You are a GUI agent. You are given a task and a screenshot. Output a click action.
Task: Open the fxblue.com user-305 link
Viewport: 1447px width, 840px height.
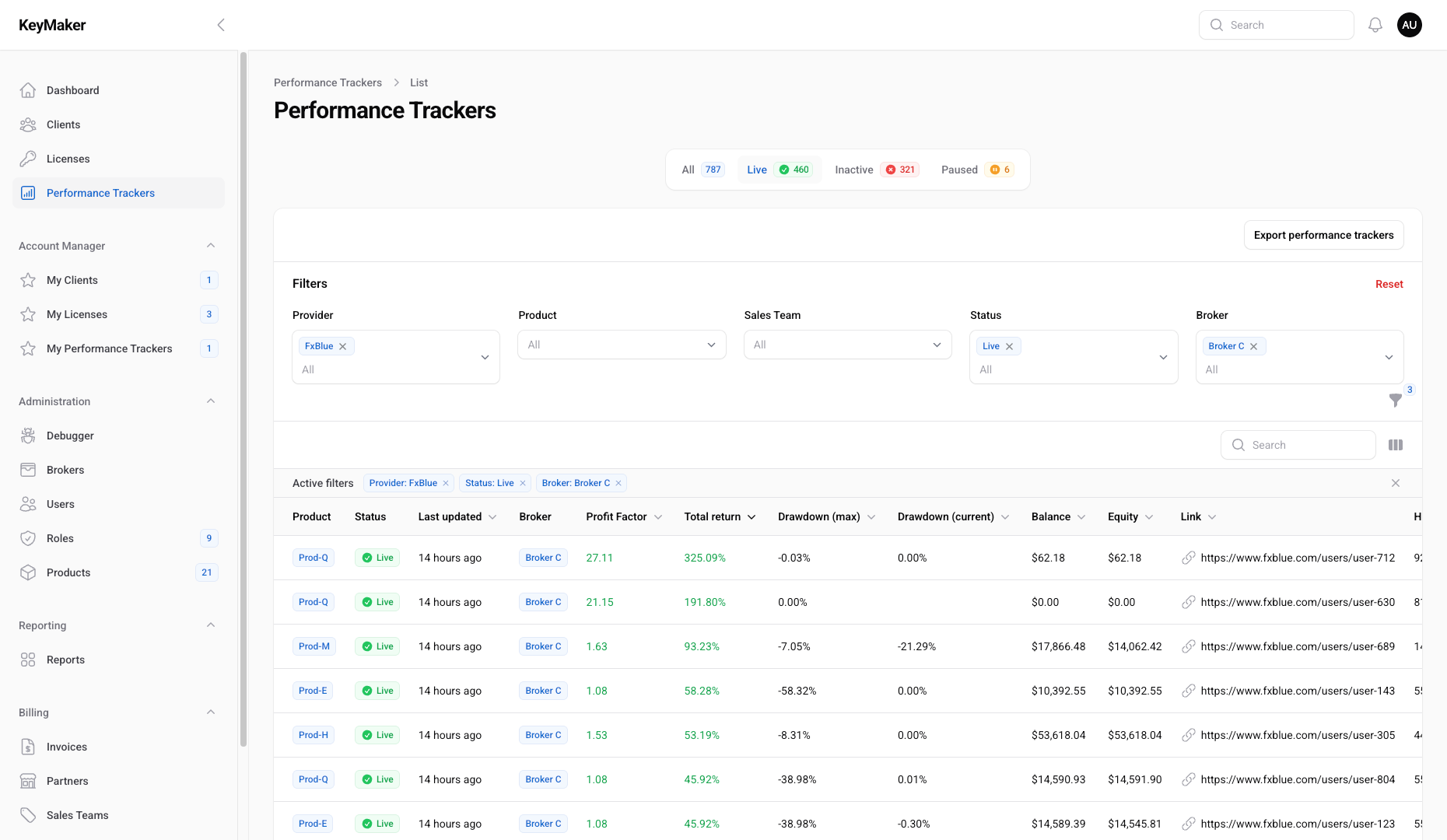point(1298,735)
